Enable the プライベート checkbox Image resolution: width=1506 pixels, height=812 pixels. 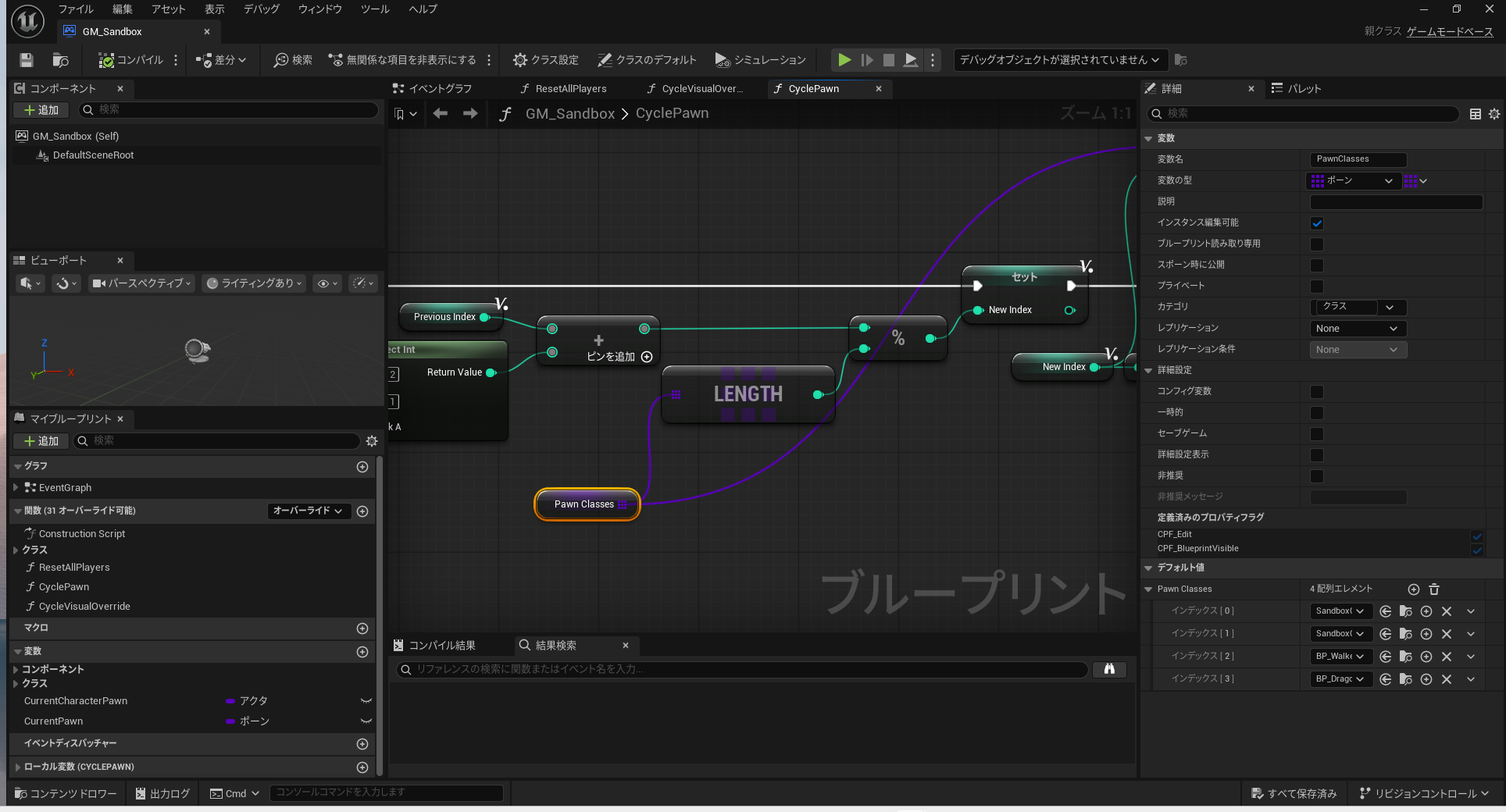click(x=1317, y=287)
